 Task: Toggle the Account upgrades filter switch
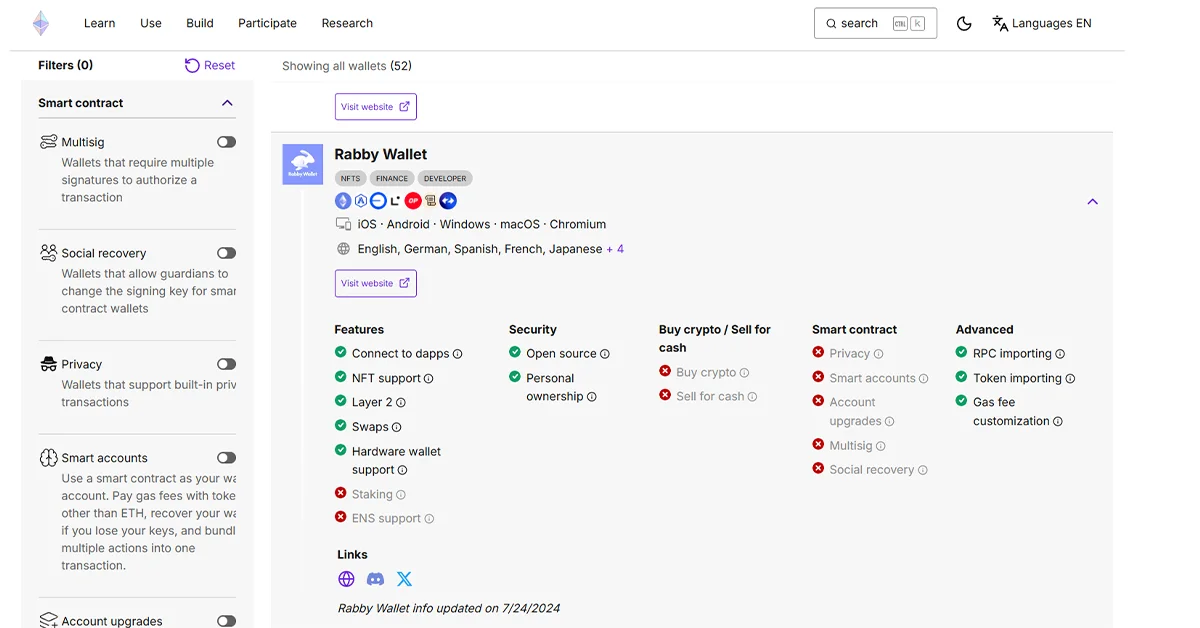click(227, 621)
